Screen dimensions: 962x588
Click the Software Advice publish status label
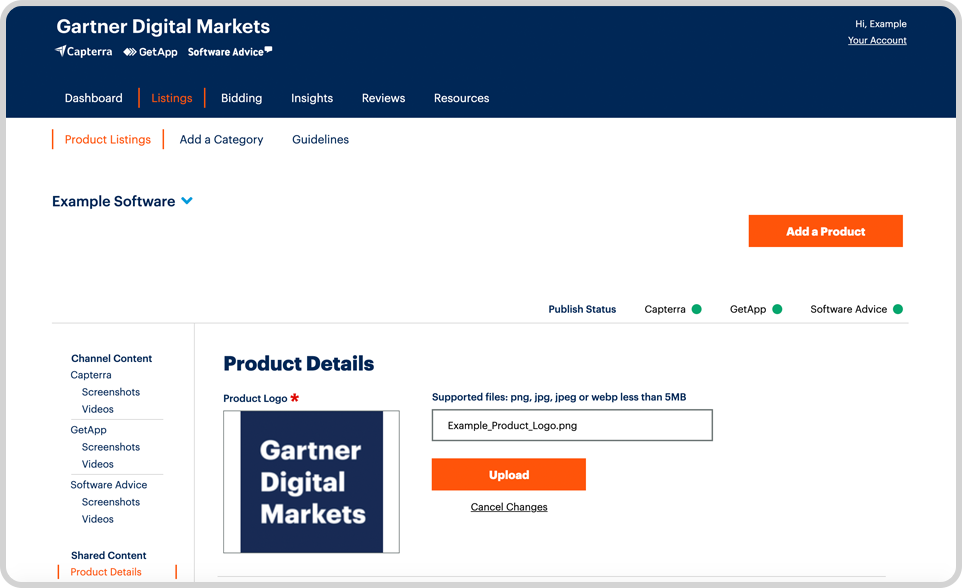(848, 309)
